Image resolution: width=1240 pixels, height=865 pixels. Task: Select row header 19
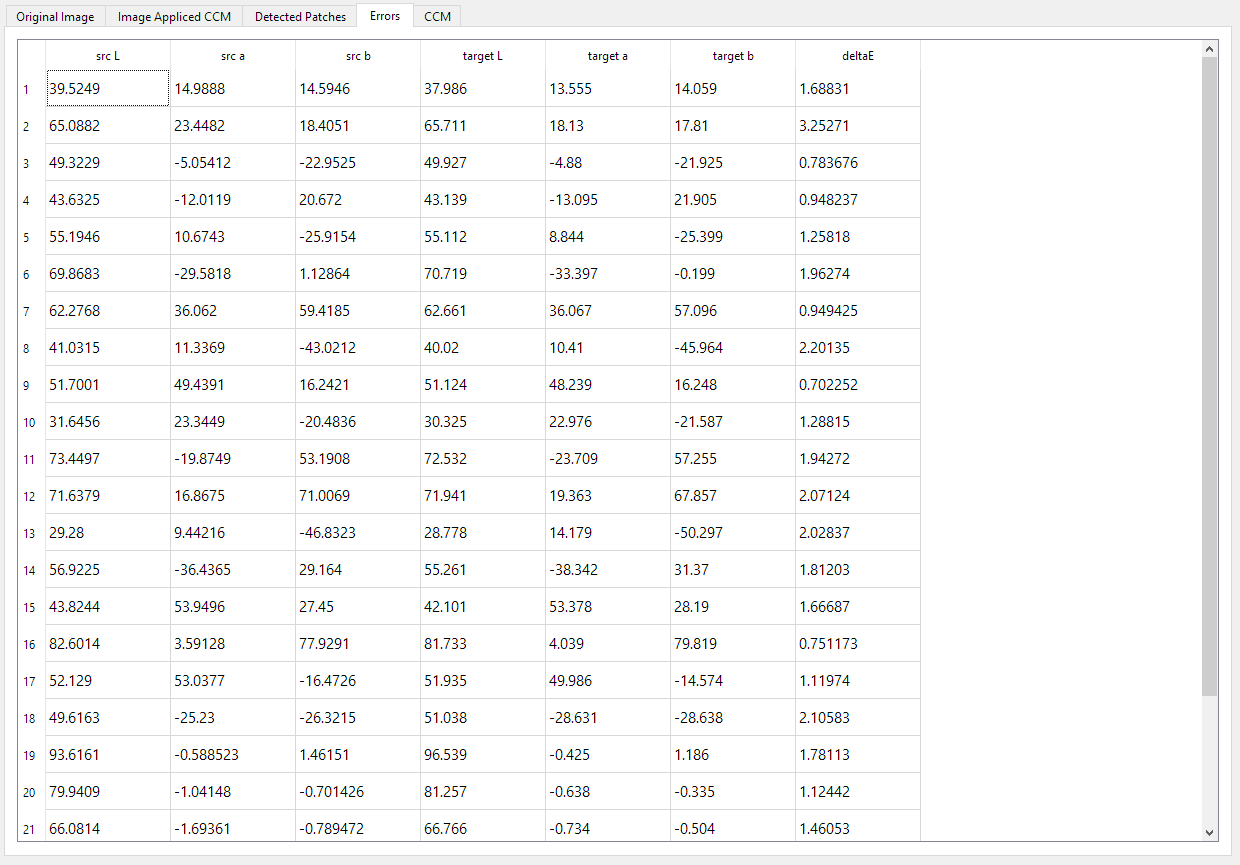click(x=32, y=755)
